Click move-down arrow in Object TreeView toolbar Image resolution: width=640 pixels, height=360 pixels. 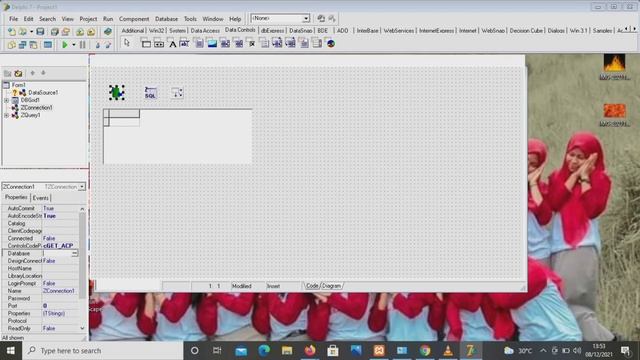point(43,73)
